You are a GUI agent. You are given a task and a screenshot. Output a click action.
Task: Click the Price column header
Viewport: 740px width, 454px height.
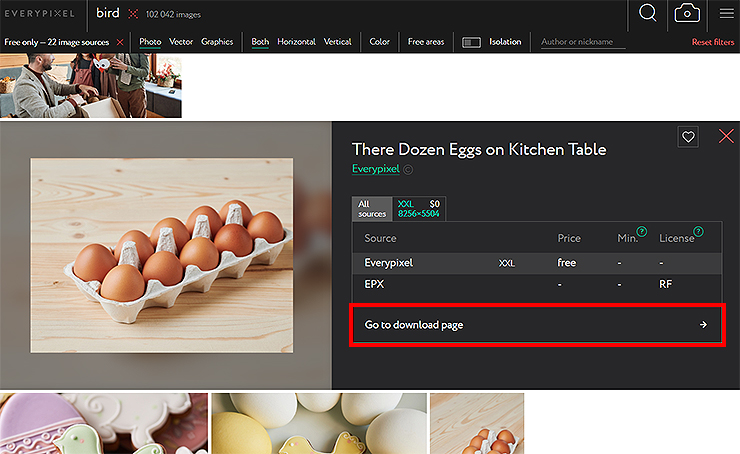pyautogui.click(x=569, y=238)
